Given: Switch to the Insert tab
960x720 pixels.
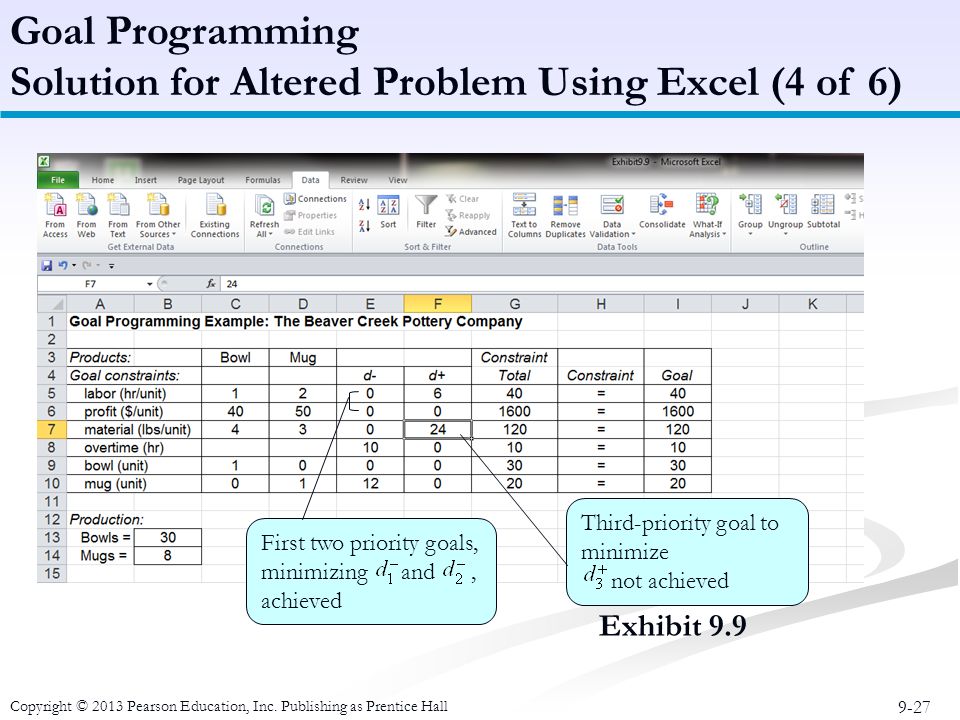Looking at the screenshot, I should pos(146,180).
